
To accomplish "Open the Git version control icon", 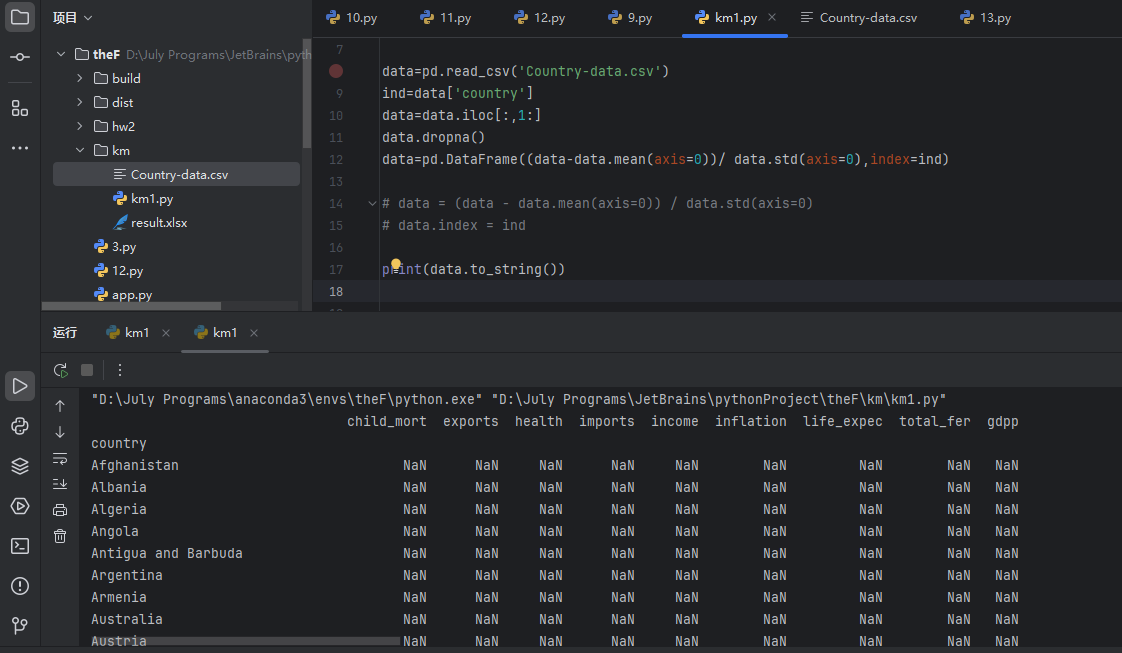I will point(20,626).
